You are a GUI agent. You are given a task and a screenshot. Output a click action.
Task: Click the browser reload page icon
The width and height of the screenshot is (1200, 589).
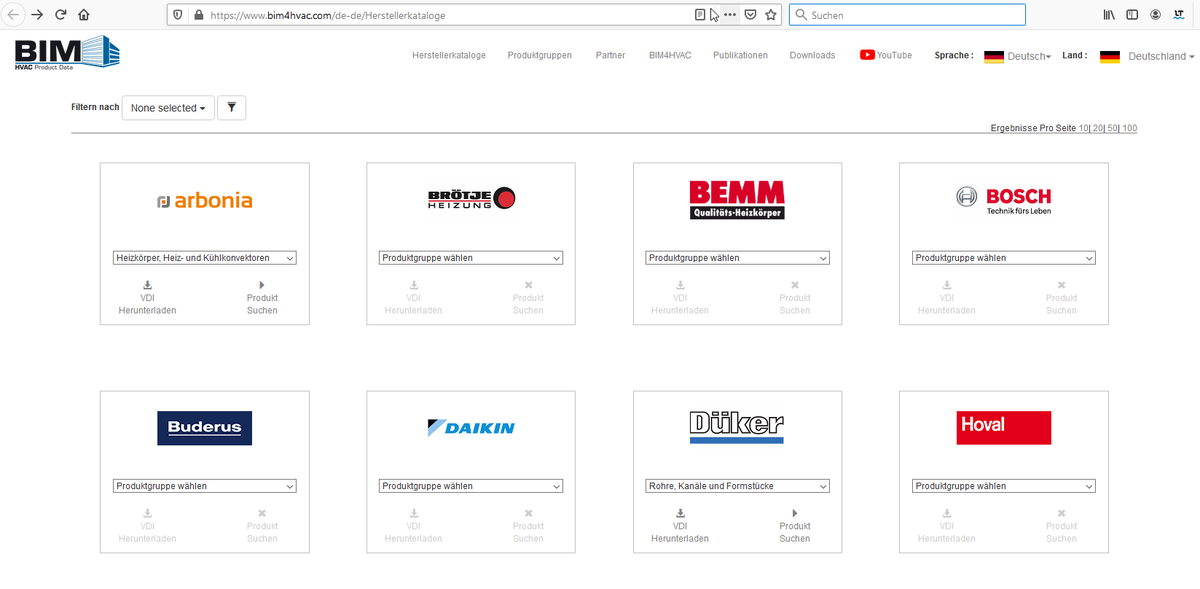(x=60, y=15)
